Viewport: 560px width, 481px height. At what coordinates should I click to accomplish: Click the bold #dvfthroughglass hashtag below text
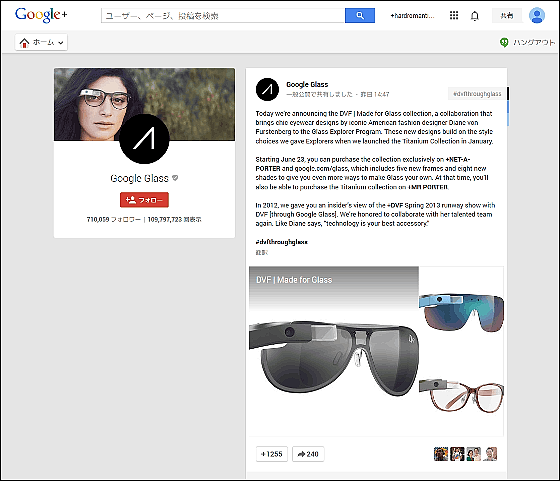coord(281,242)
